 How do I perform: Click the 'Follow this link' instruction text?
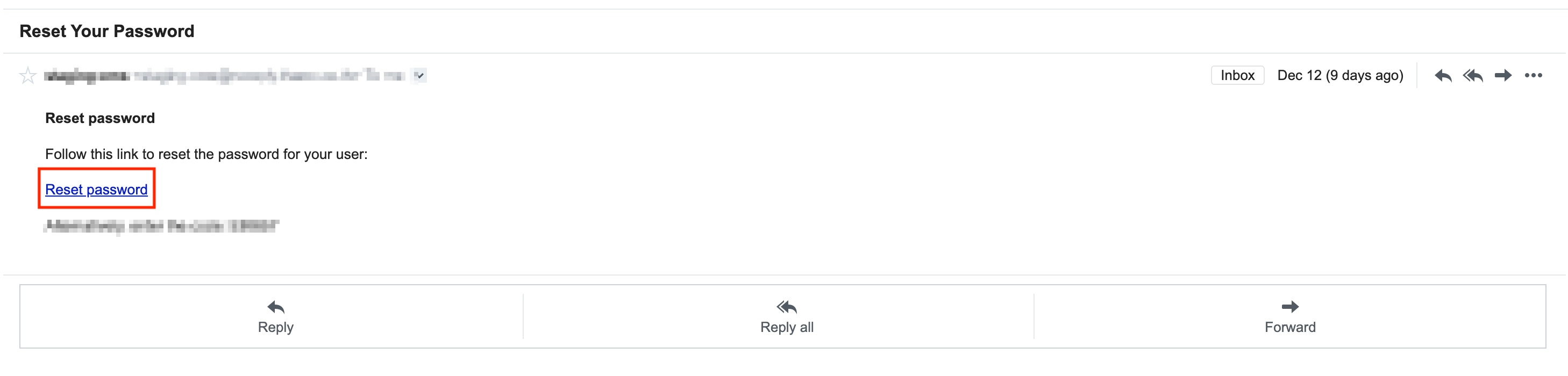click(x=206, y=154)
